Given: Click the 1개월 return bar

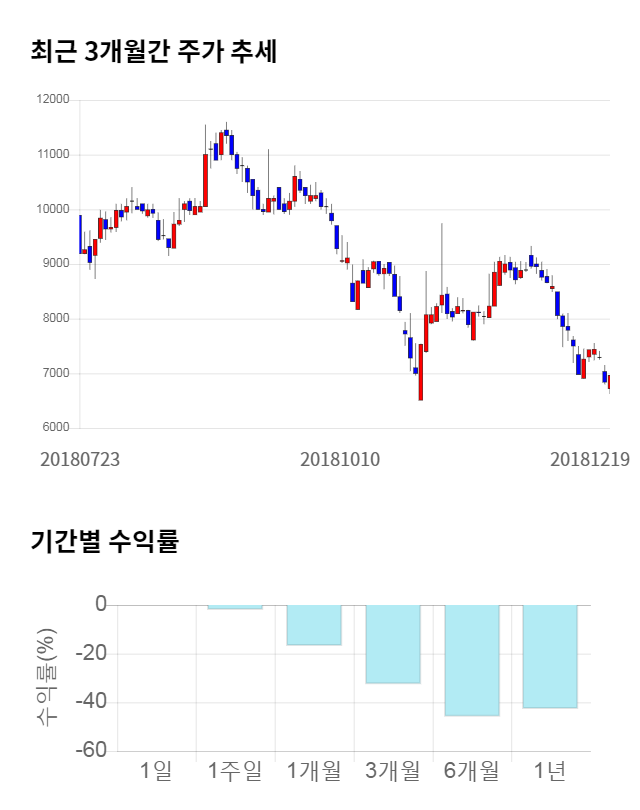Looking at the screenshot, I should pyautogui.click(x=314, y=625).
